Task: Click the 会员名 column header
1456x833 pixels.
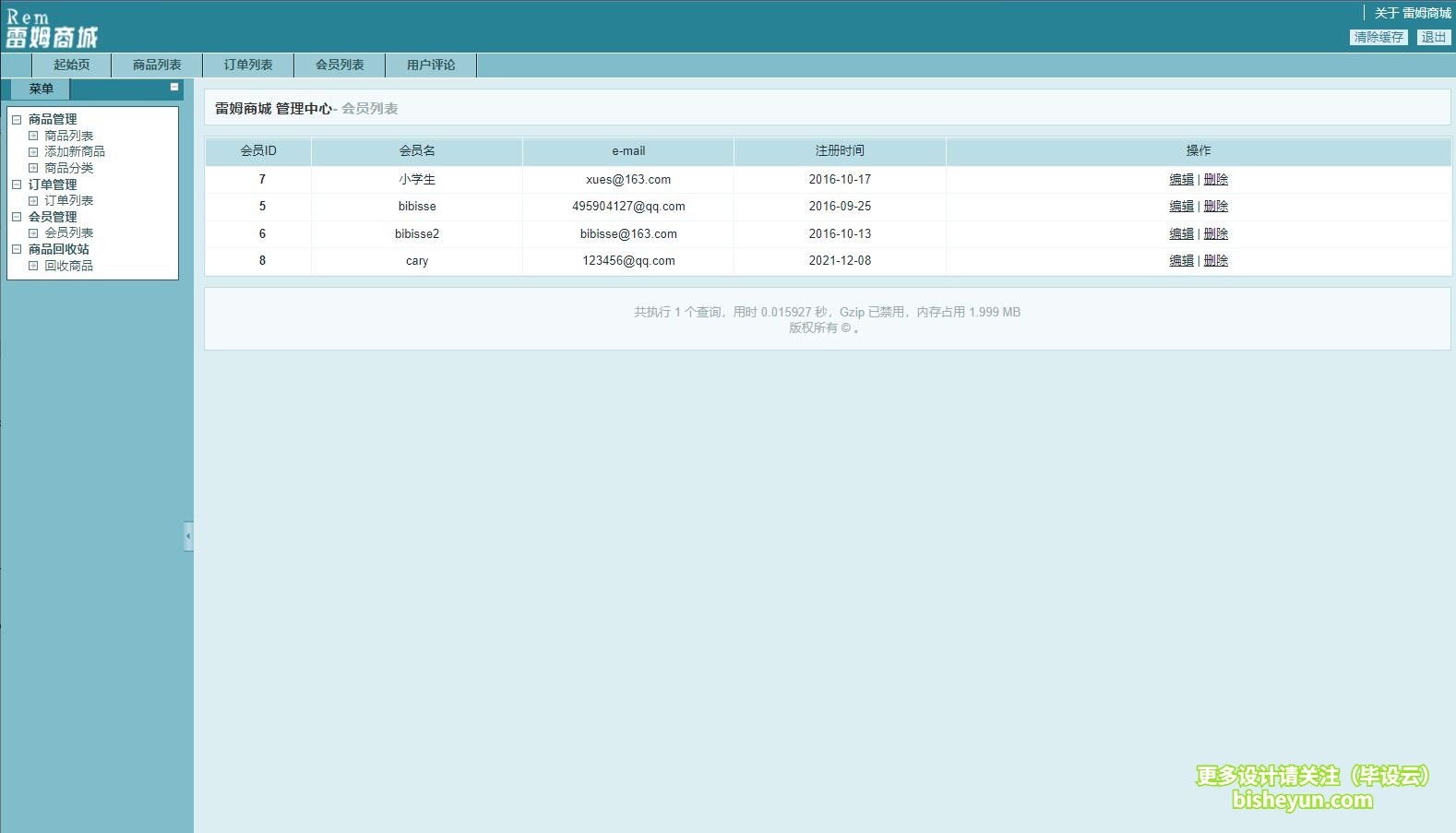Action: [417, 150]
